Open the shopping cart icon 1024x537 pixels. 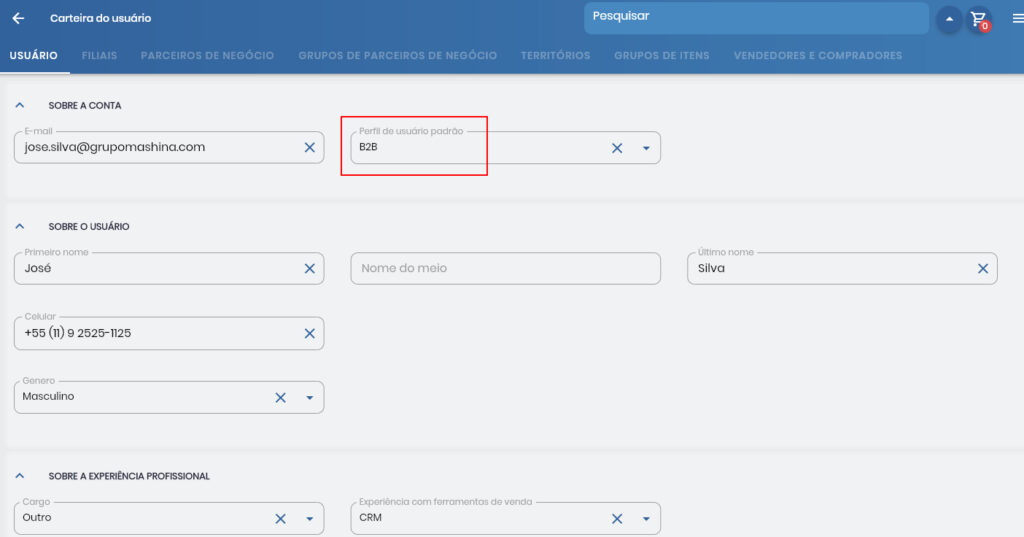978,19
